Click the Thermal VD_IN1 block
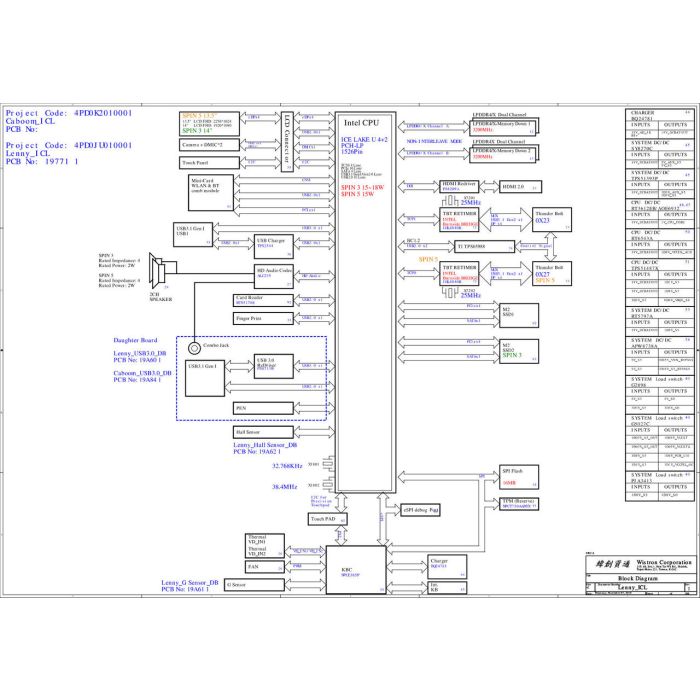This screenshot has width=700, height=700. coord(265,546)
